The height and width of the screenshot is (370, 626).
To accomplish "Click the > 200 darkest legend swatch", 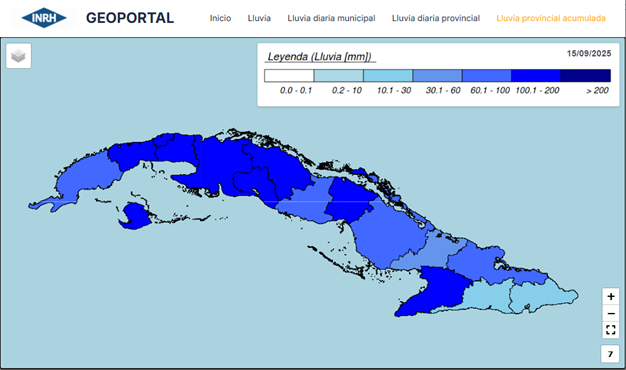I will 586,75.
